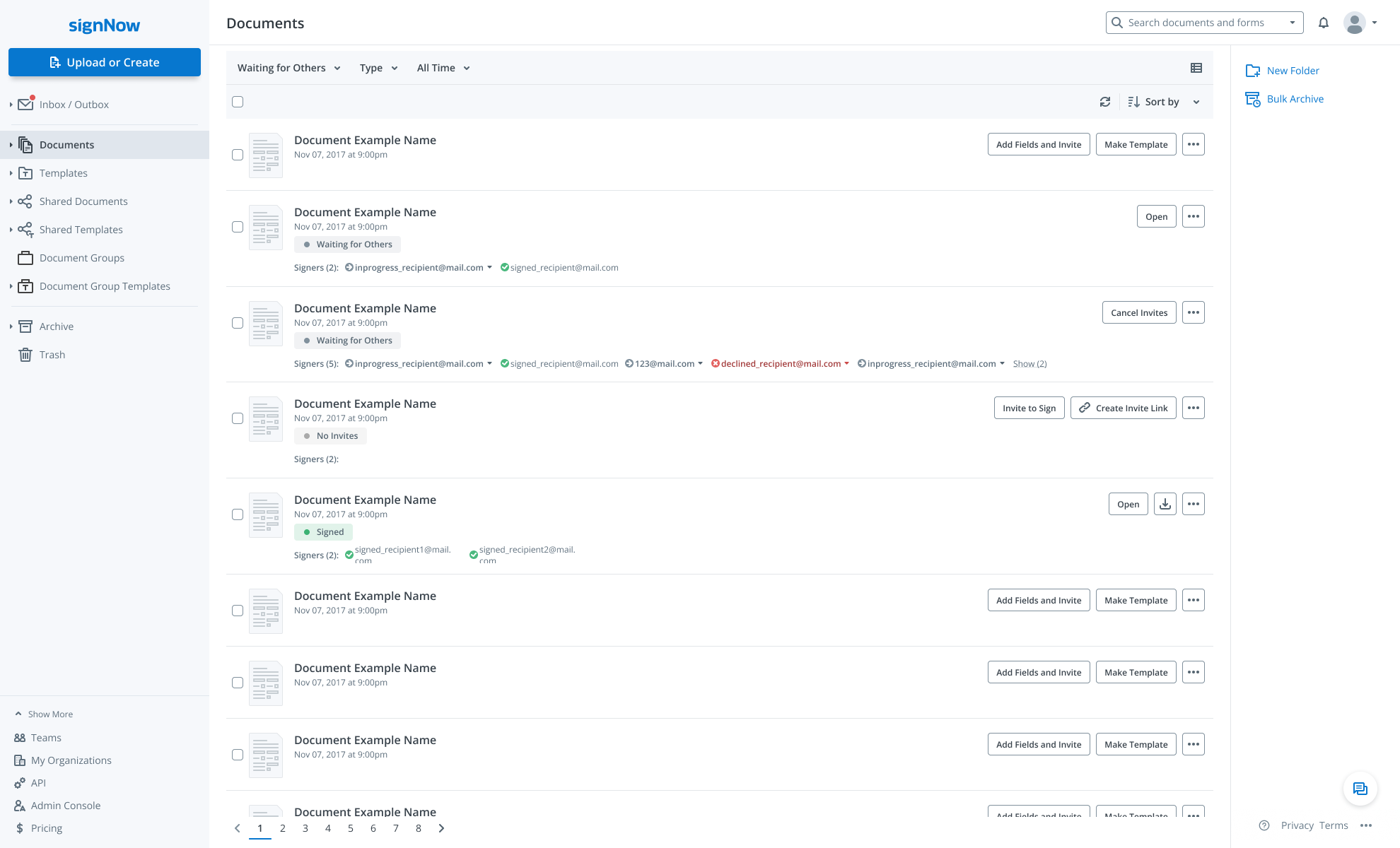Image resolution: width=1400 pixels, height=848 pixels.
Task: Click the Bulk Archive icon
Action: pyautogui.click(x=1253, y=99)
